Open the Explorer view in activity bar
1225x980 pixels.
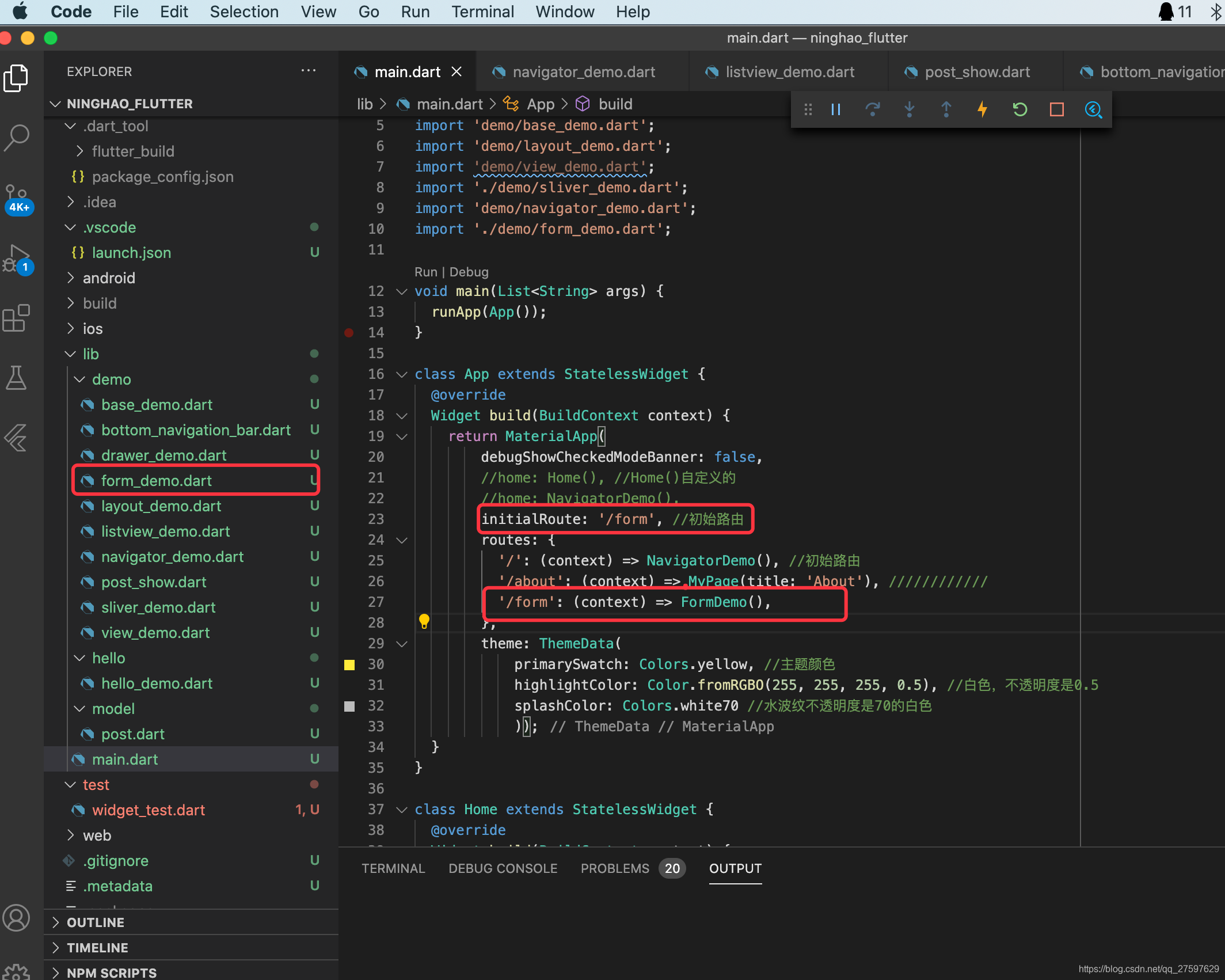(x=17, y=78)
